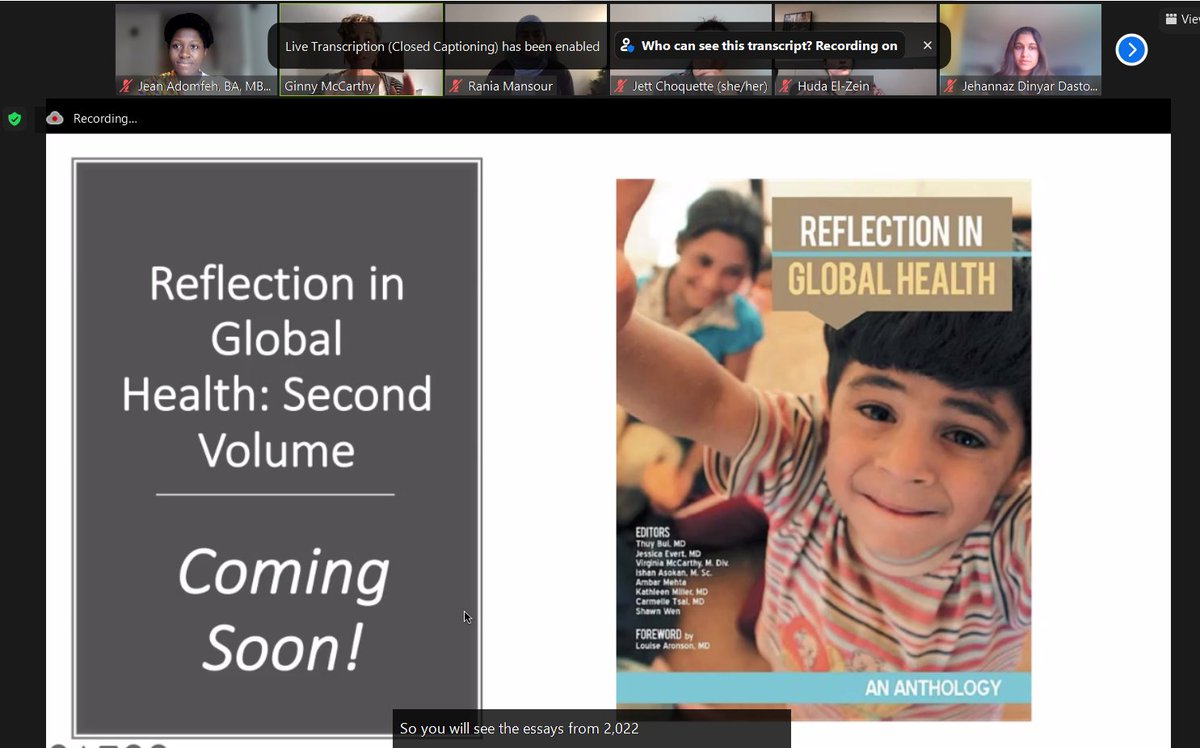This screenshot has height=748, width=1200.
Task: Click 'Reflection in Global Health: Second Volume' title
Action: click(277, 367)
